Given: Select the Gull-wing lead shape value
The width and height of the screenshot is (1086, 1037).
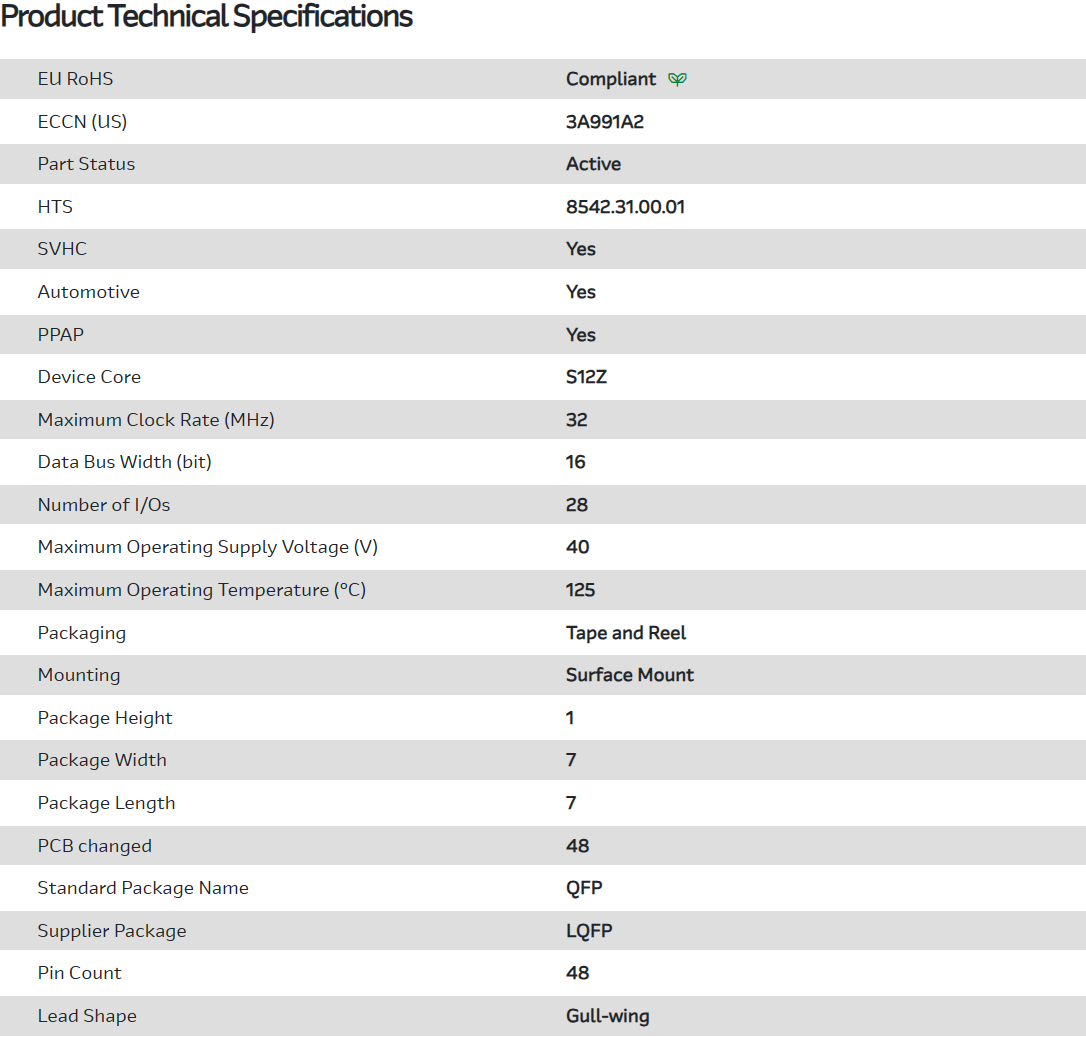Looking at the screenshot, I should pos(607,1016).
